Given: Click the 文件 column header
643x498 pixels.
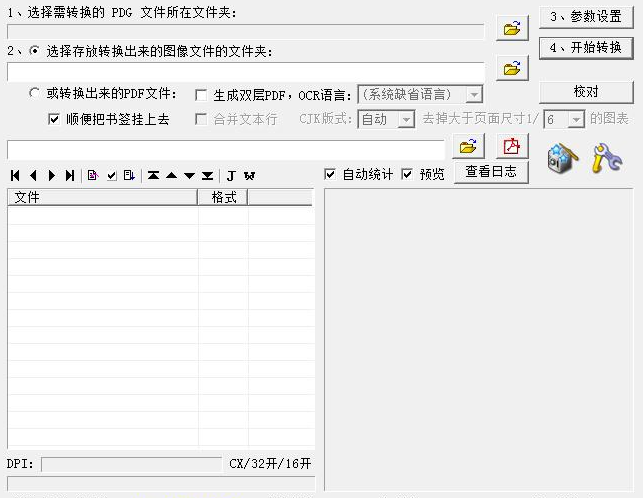Looking at the screenshot, I should [103, 197].
